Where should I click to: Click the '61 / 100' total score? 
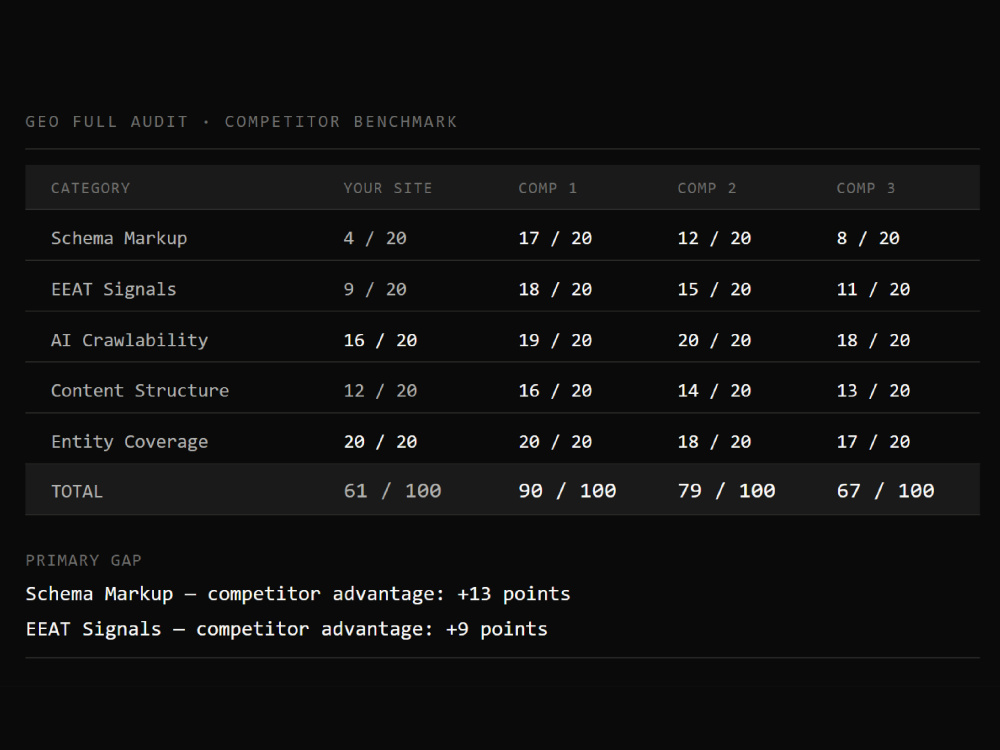coord(392,491)
